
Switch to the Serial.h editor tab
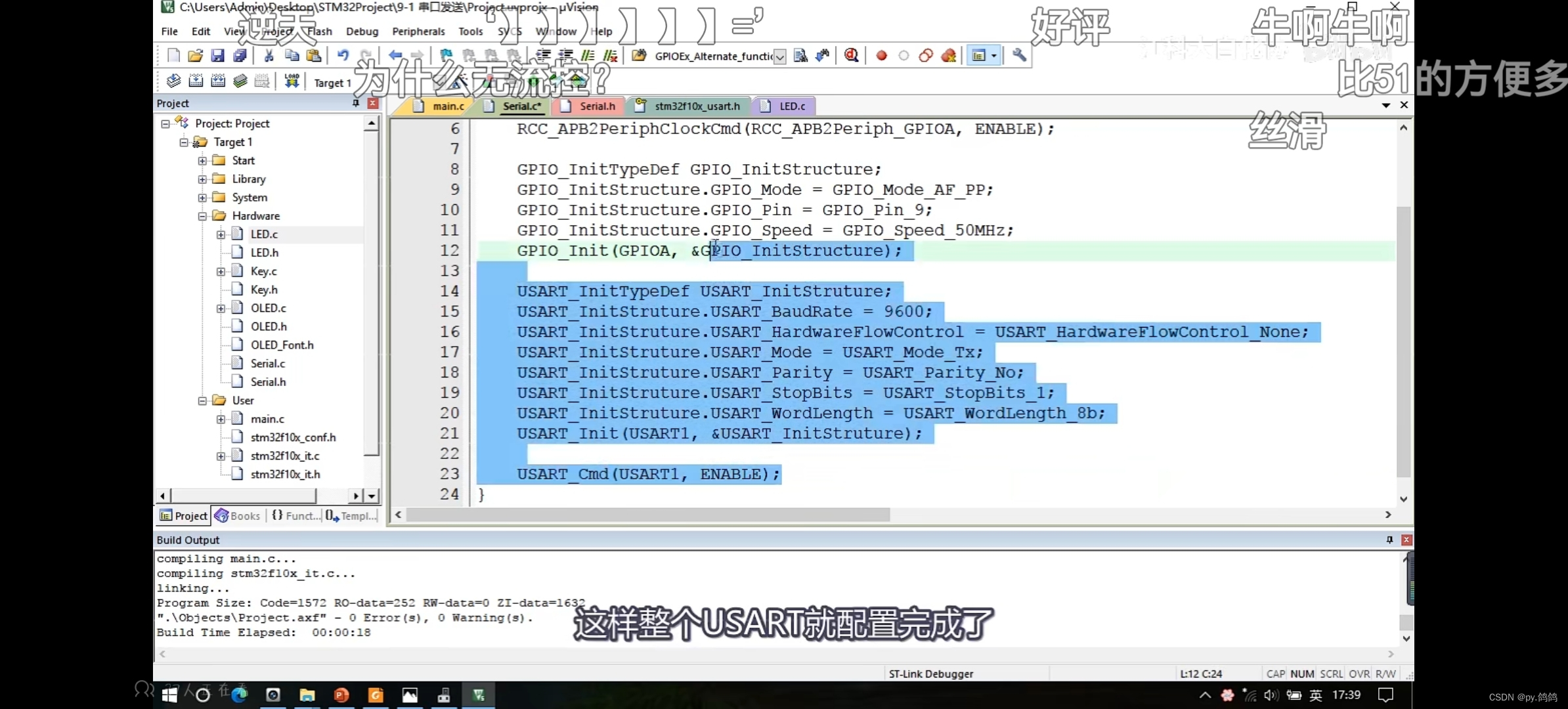click(x=589, y=106)
